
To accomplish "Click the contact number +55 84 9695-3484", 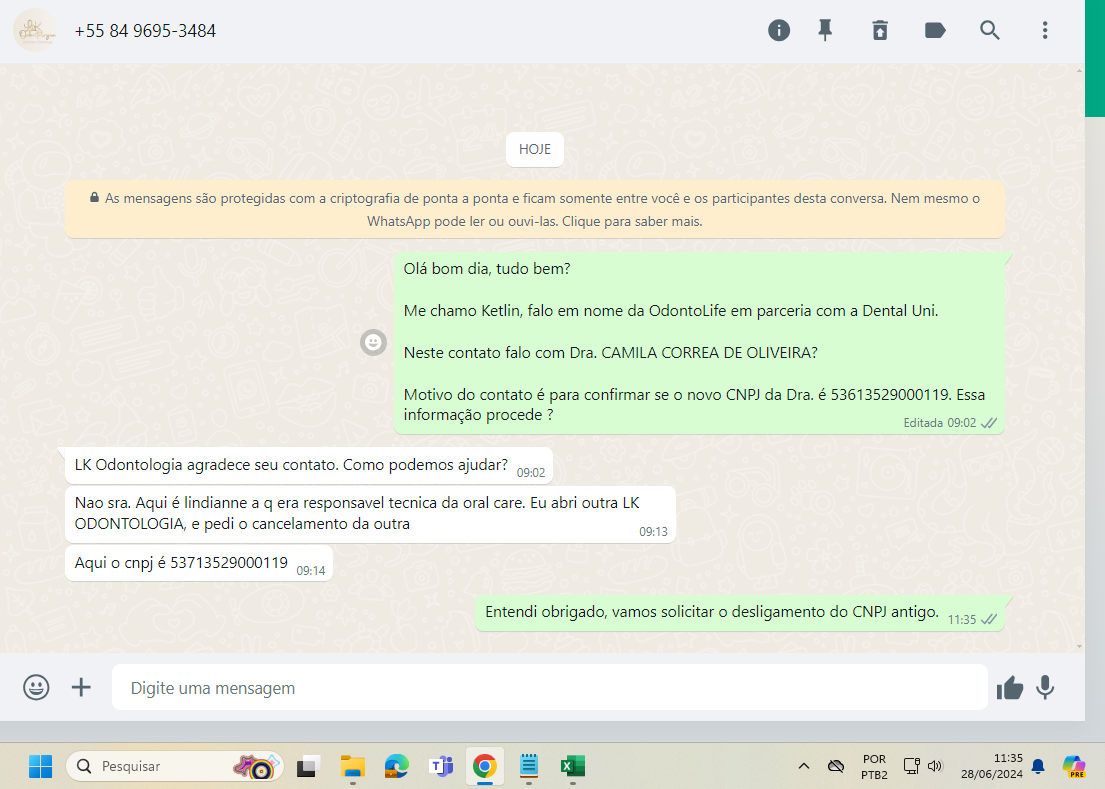I will click(x=145, y=31).
